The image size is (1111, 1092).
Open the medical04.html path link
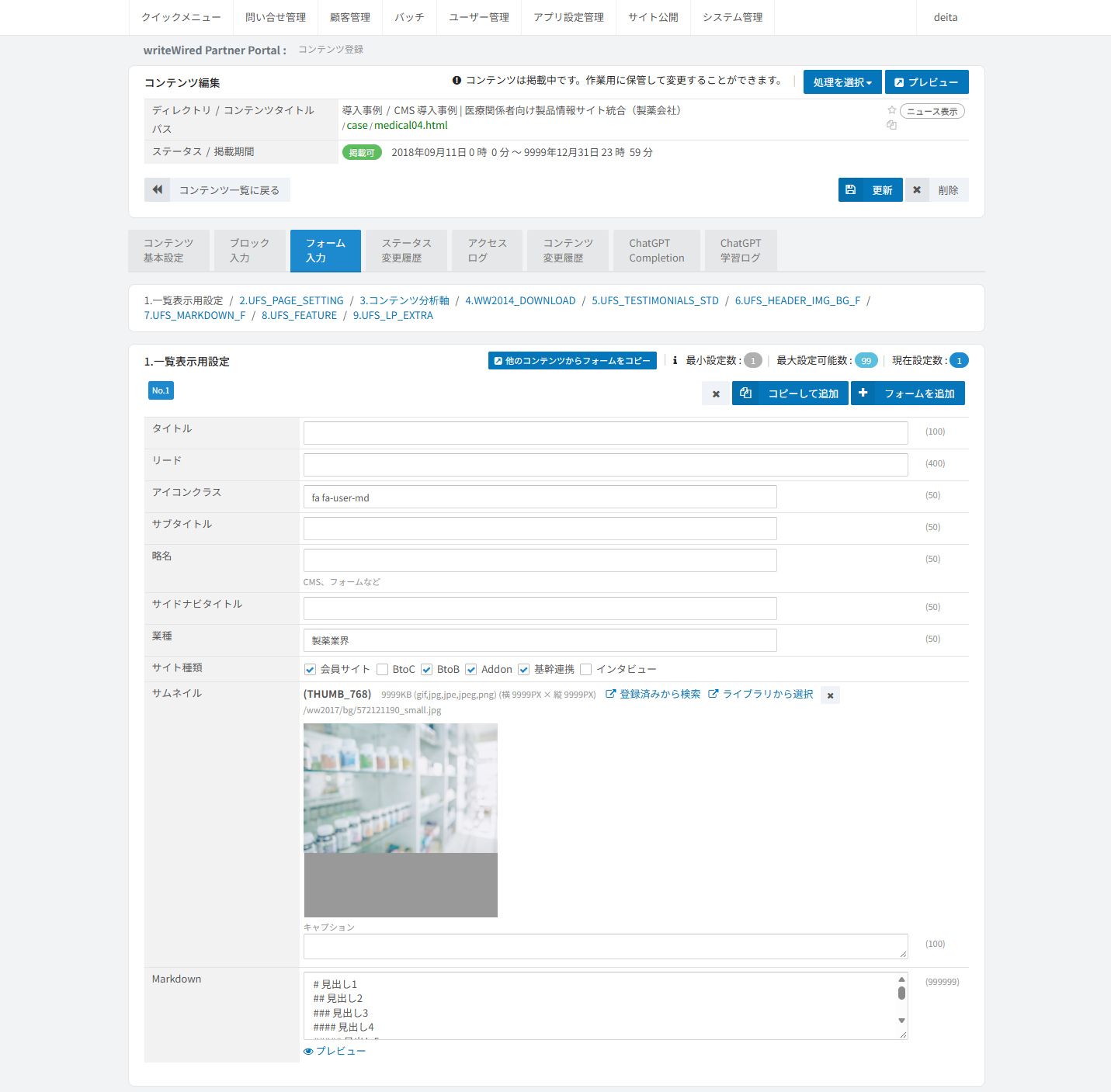coord(411,125)
